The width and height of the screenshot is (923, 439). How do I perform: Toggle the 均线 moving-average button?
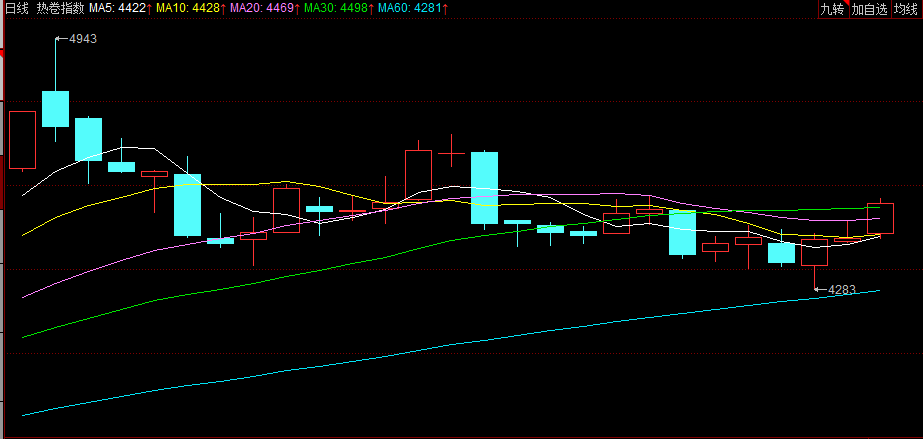click(x=907, y=9)
